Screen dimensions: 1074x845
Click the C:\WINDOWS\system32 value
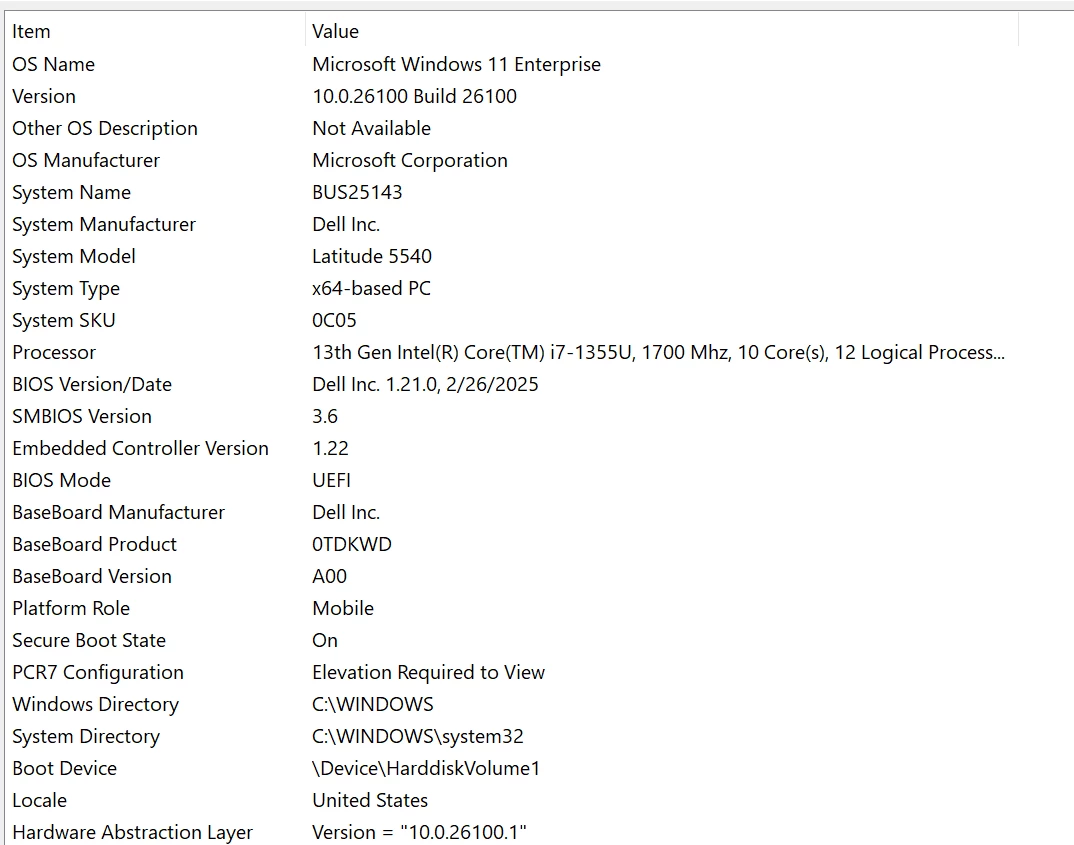(418, 736)
